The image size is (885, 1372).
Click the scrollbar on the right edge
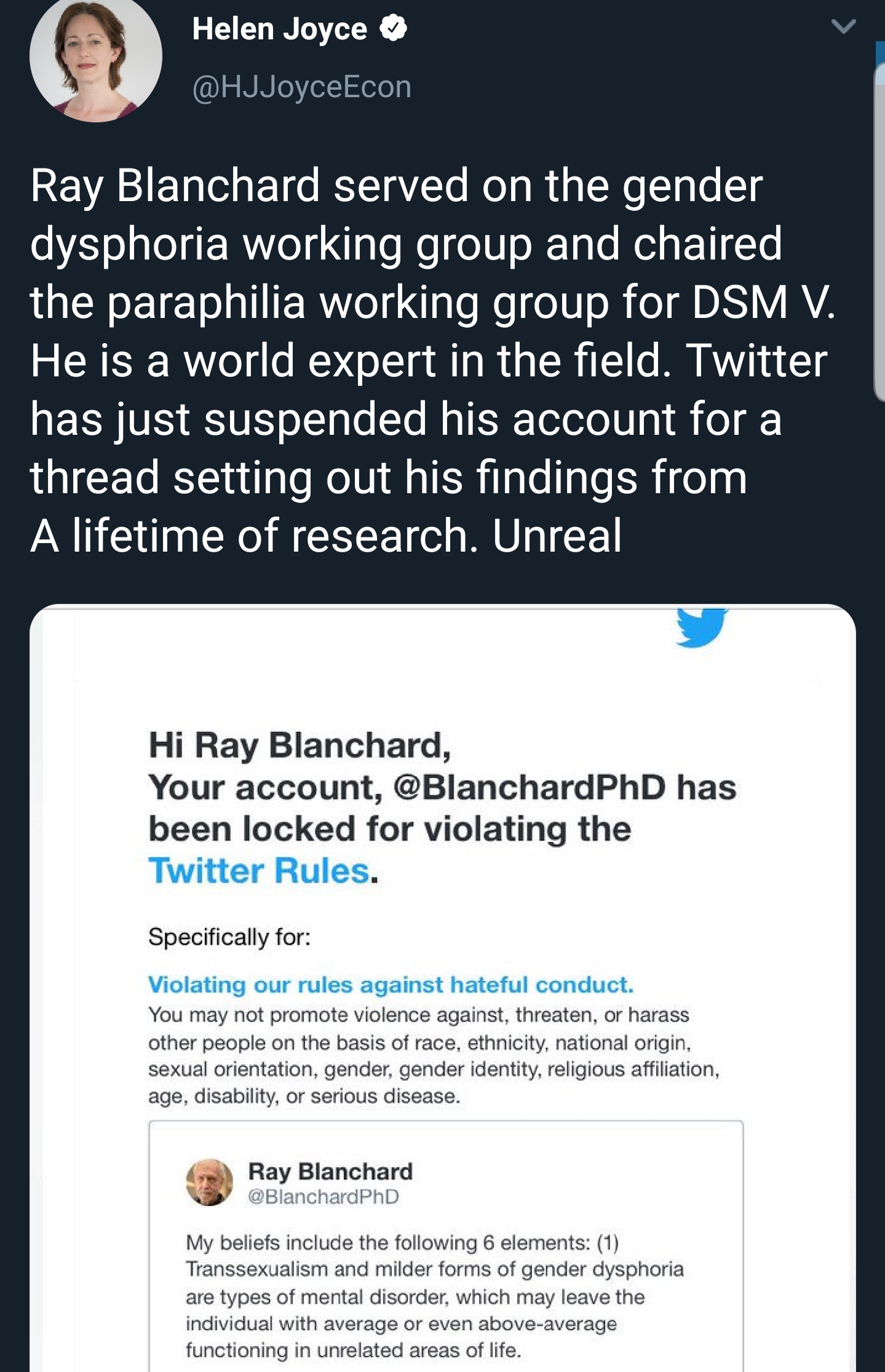click(x=879, y=234)
